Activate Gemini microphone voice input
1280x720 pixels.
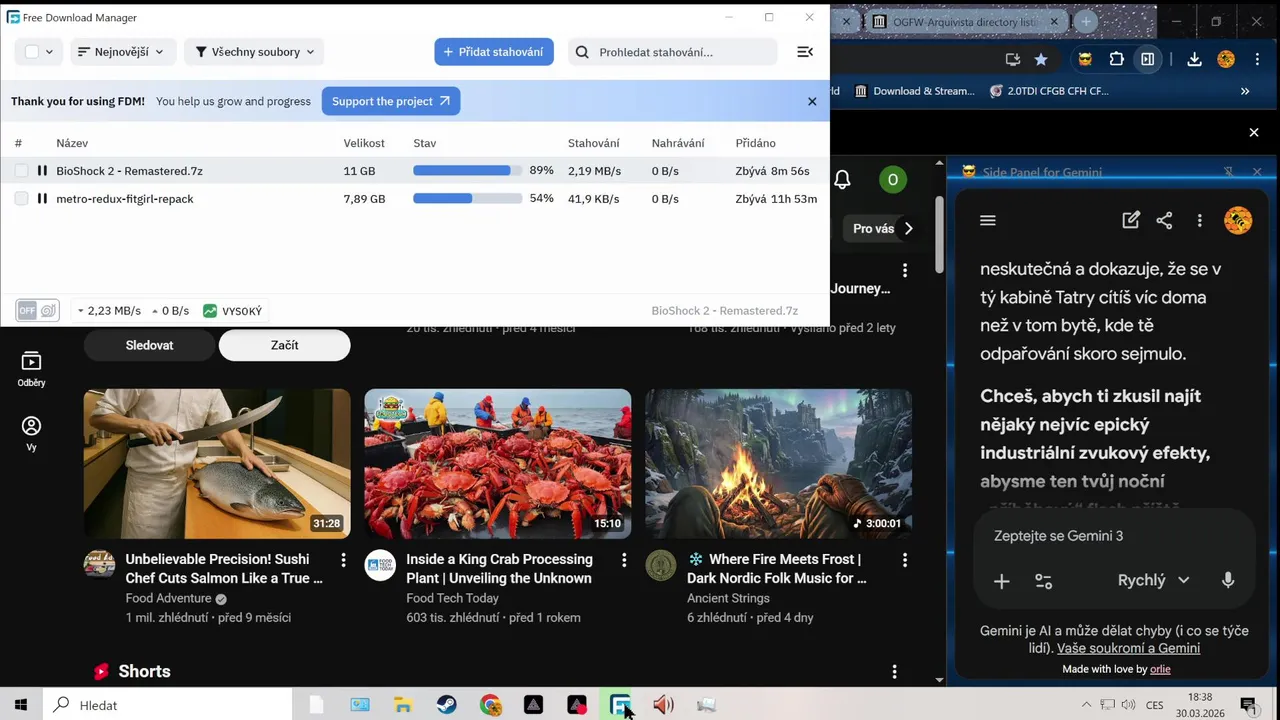pos(1228,580)
